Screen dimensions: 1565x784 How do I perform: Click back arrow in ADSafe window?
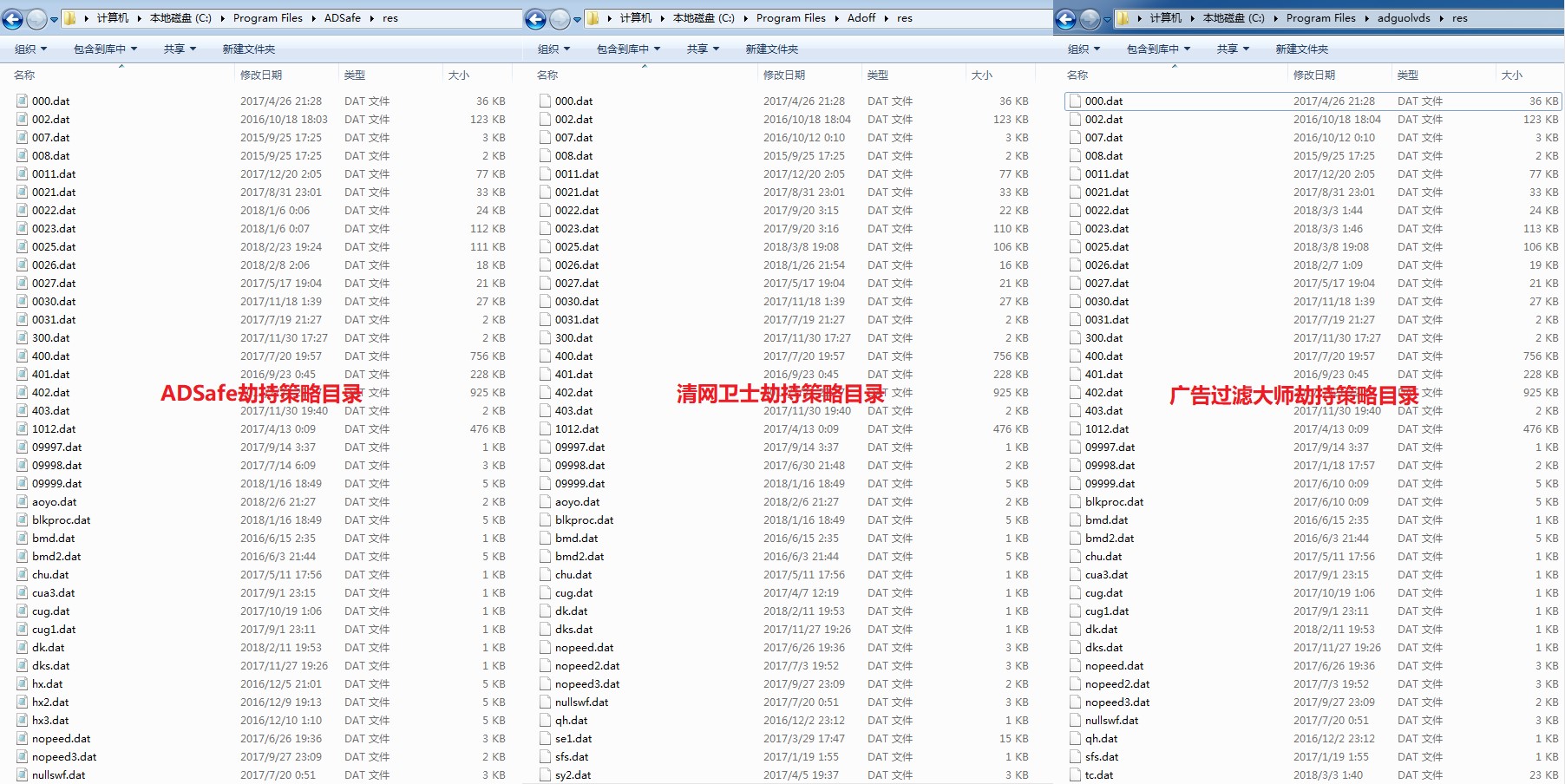click(x=13, y=18)
